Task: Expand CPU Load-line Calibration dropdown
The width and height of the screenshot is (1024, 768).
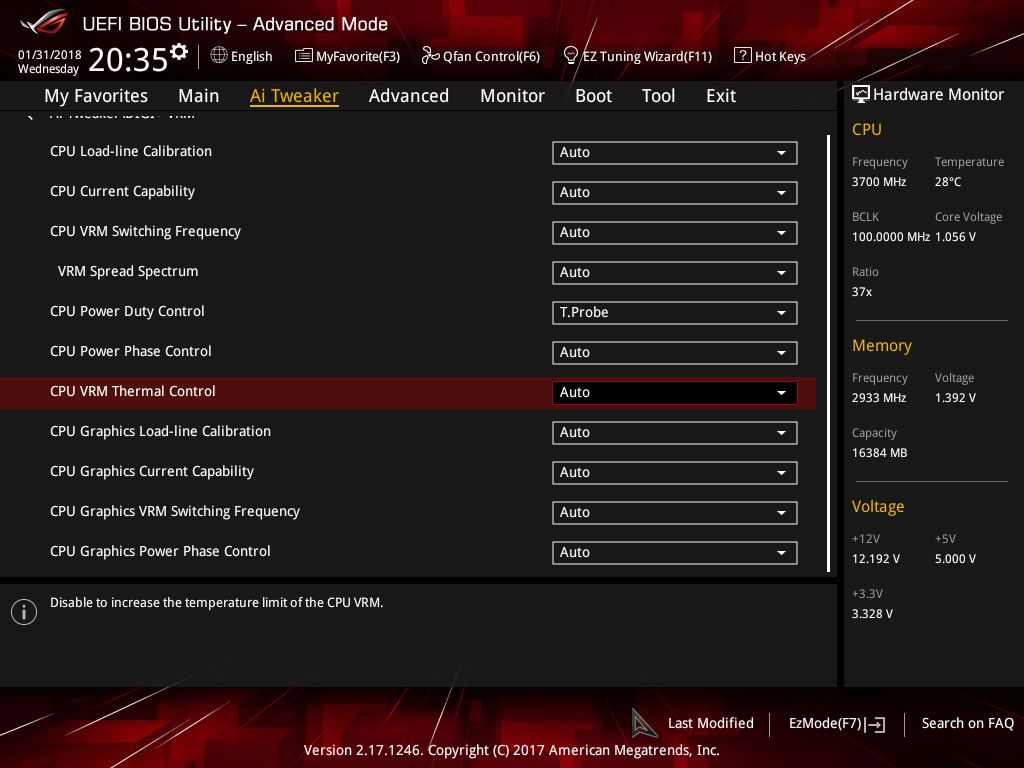Action: (674, 153)
